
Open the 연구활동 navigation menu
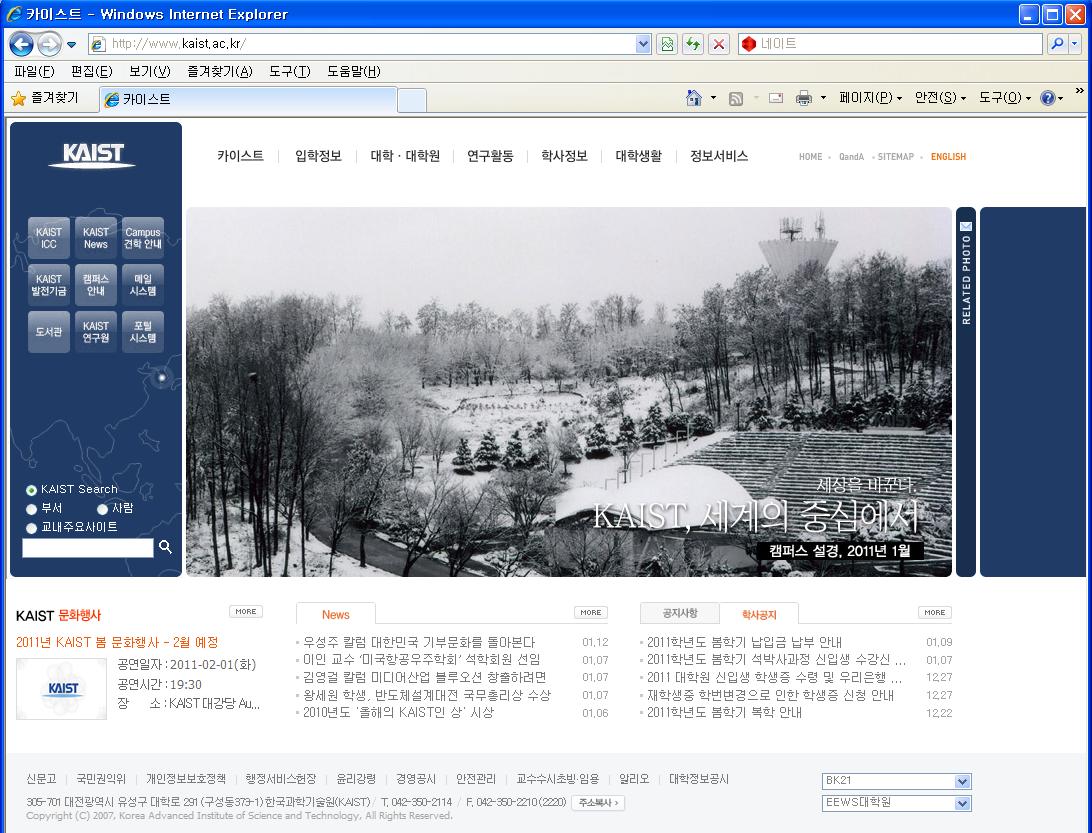[x=490, y=156]
